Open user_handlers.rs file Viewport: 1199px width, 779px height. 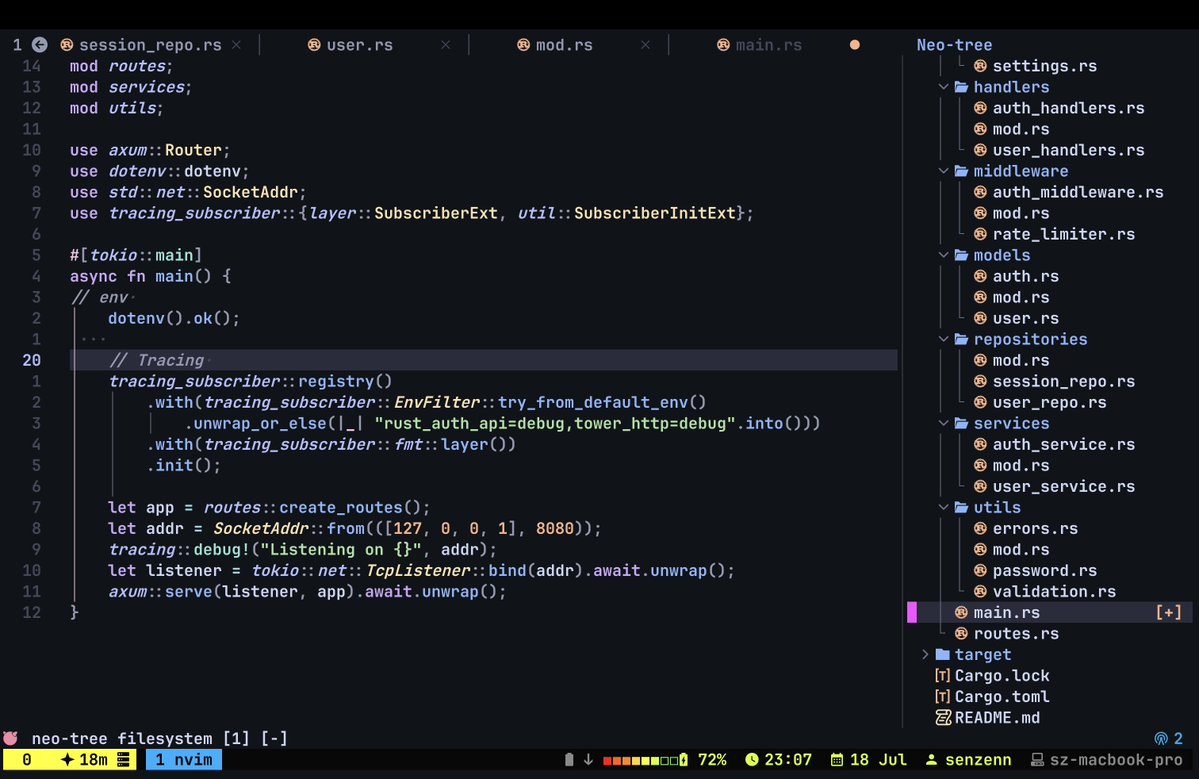pos(1068,151)
